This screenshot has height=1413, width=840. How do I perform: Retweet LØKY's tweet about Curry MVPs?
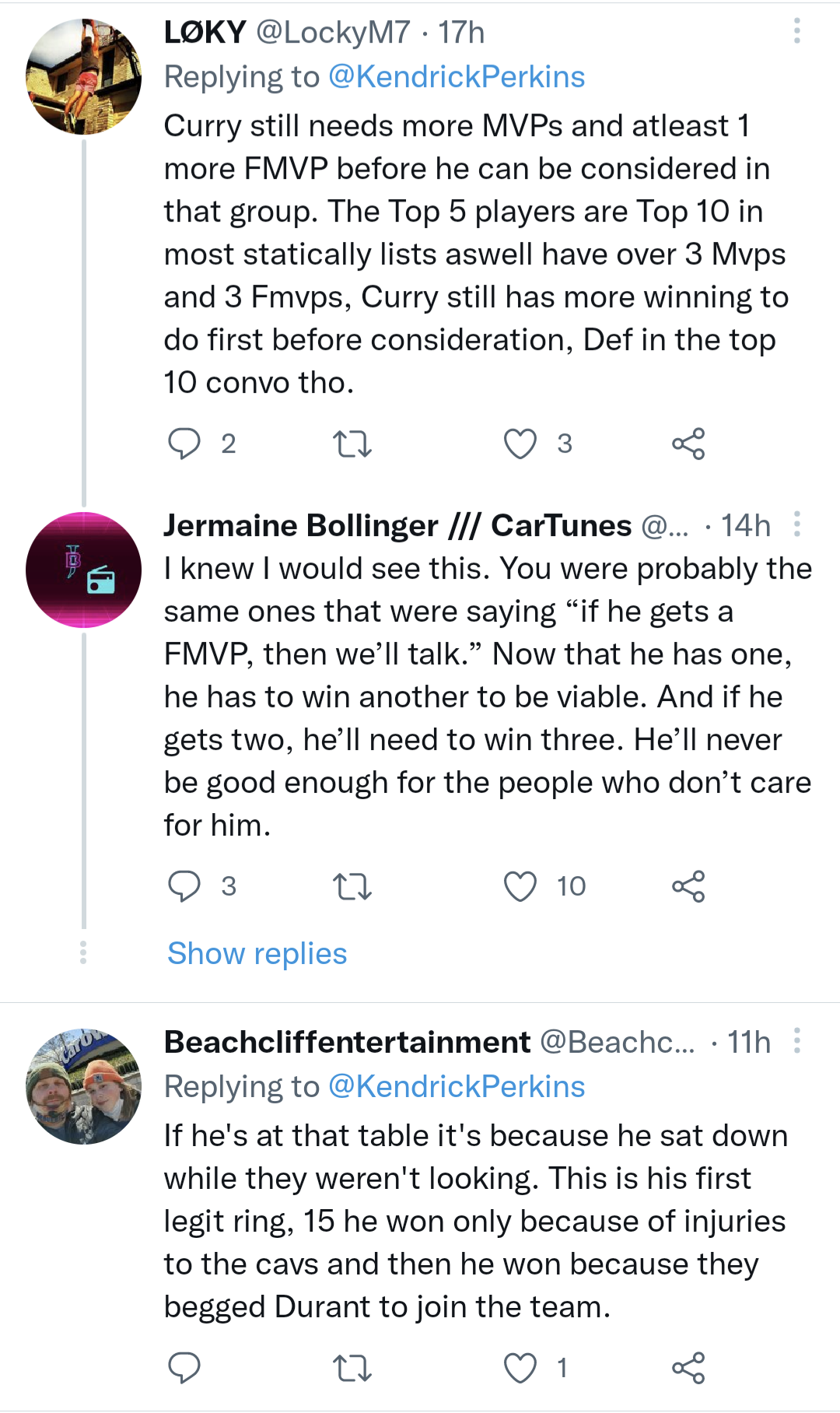click(352, 444)
